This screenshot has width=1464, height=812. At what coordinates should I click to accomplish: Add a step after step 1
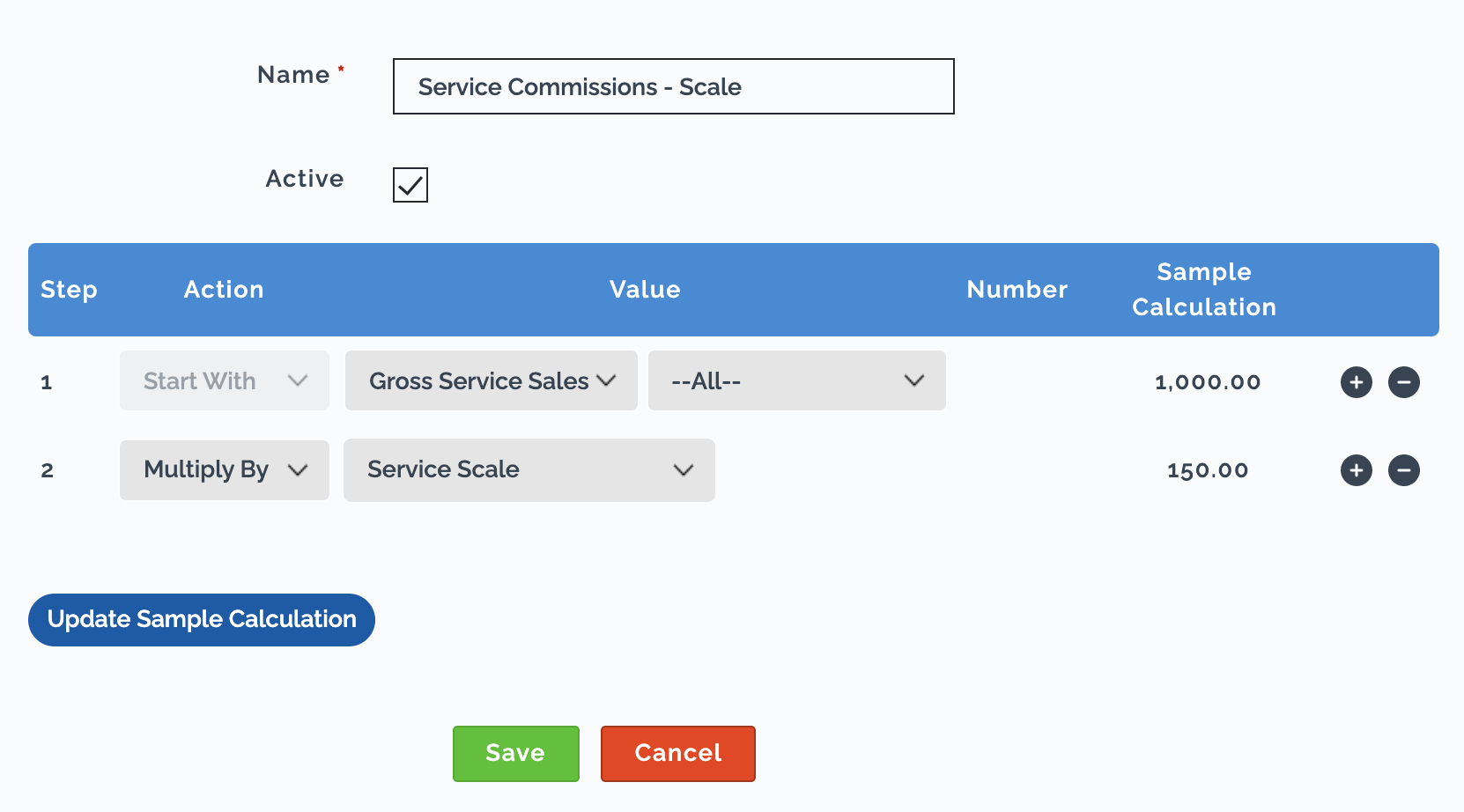(x=1357, y=382)
